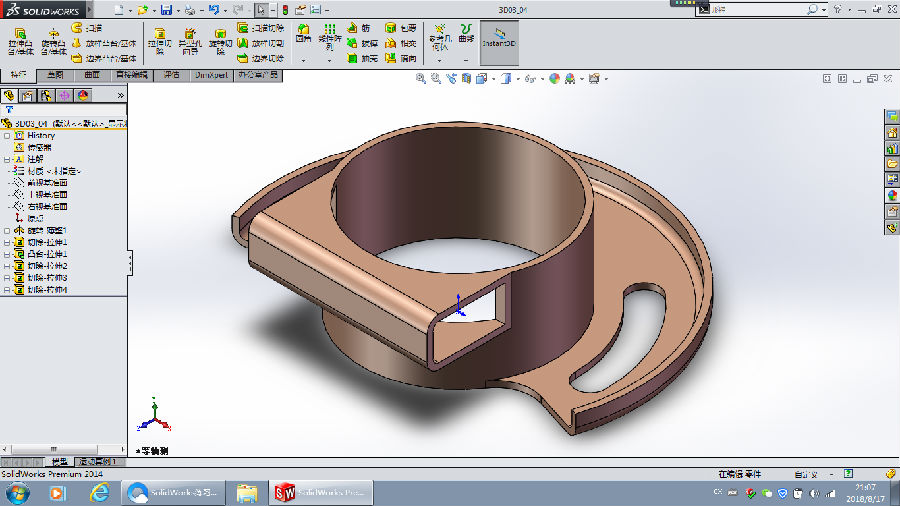Switch to the DimXpert tab
This screenshot has height=506, width=900.
tap(212, 75)
